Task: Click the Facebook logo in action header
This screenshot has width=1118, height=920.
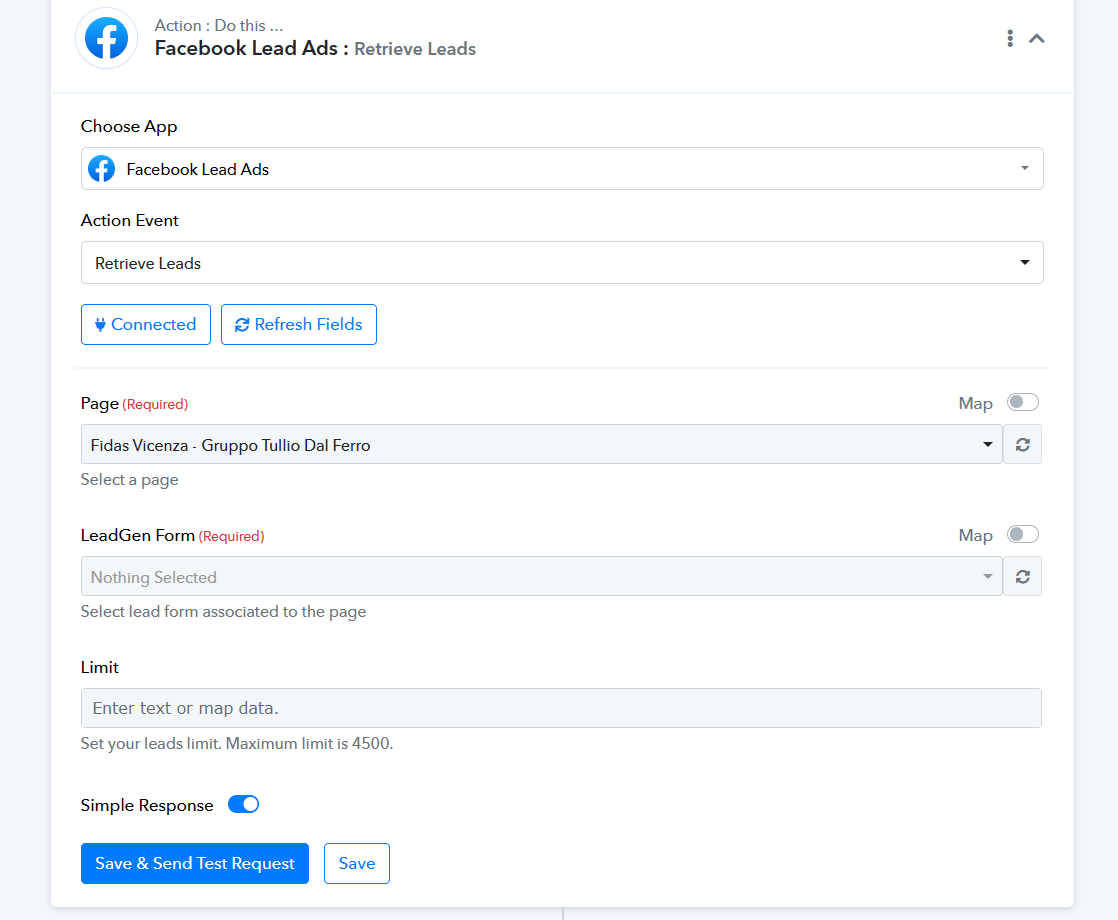Action: point(107,39)
